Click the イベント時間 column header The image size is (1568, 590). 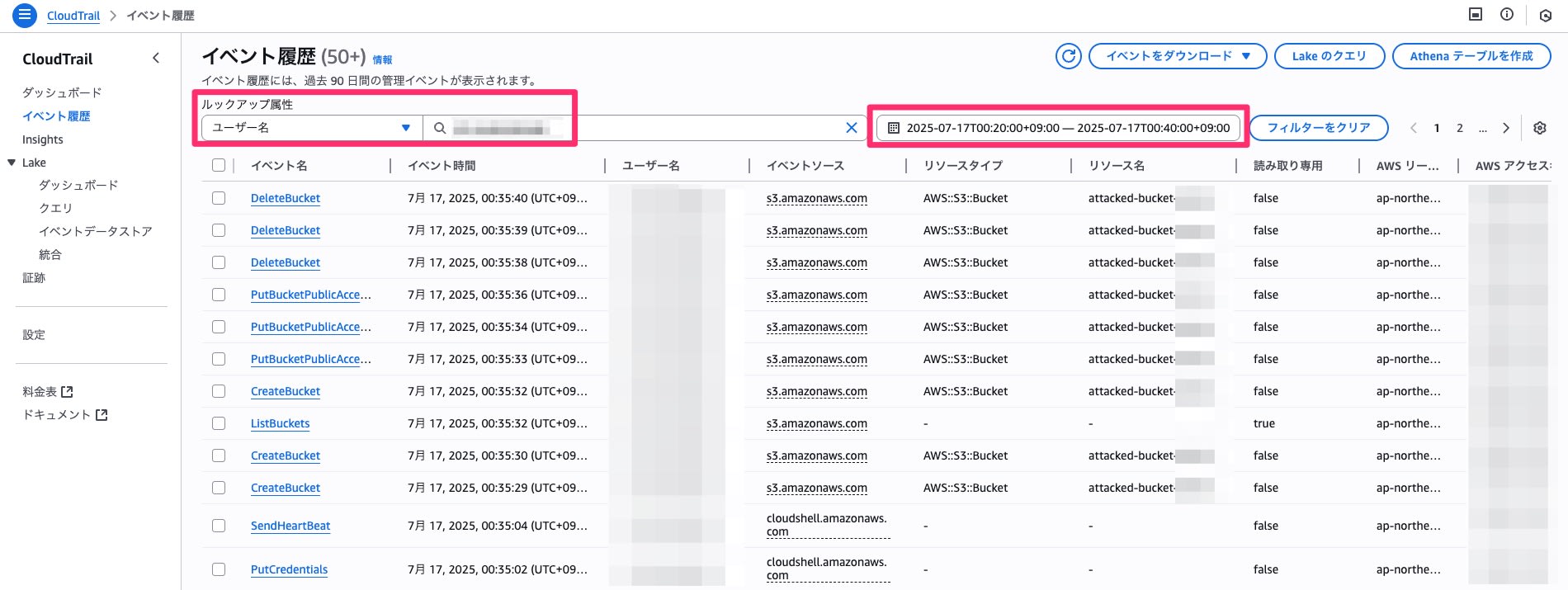pos(442,166)
